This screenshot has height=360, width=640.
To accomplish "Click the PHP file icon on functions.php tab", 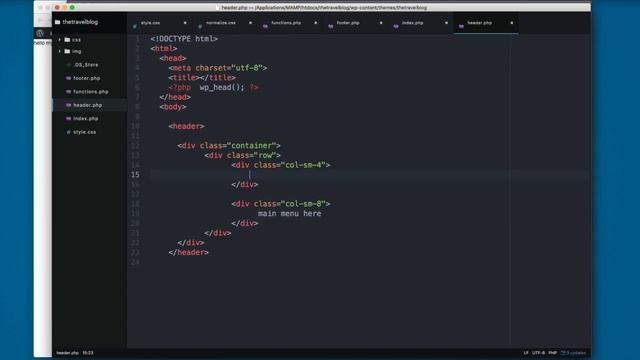I will pos(265,26).
